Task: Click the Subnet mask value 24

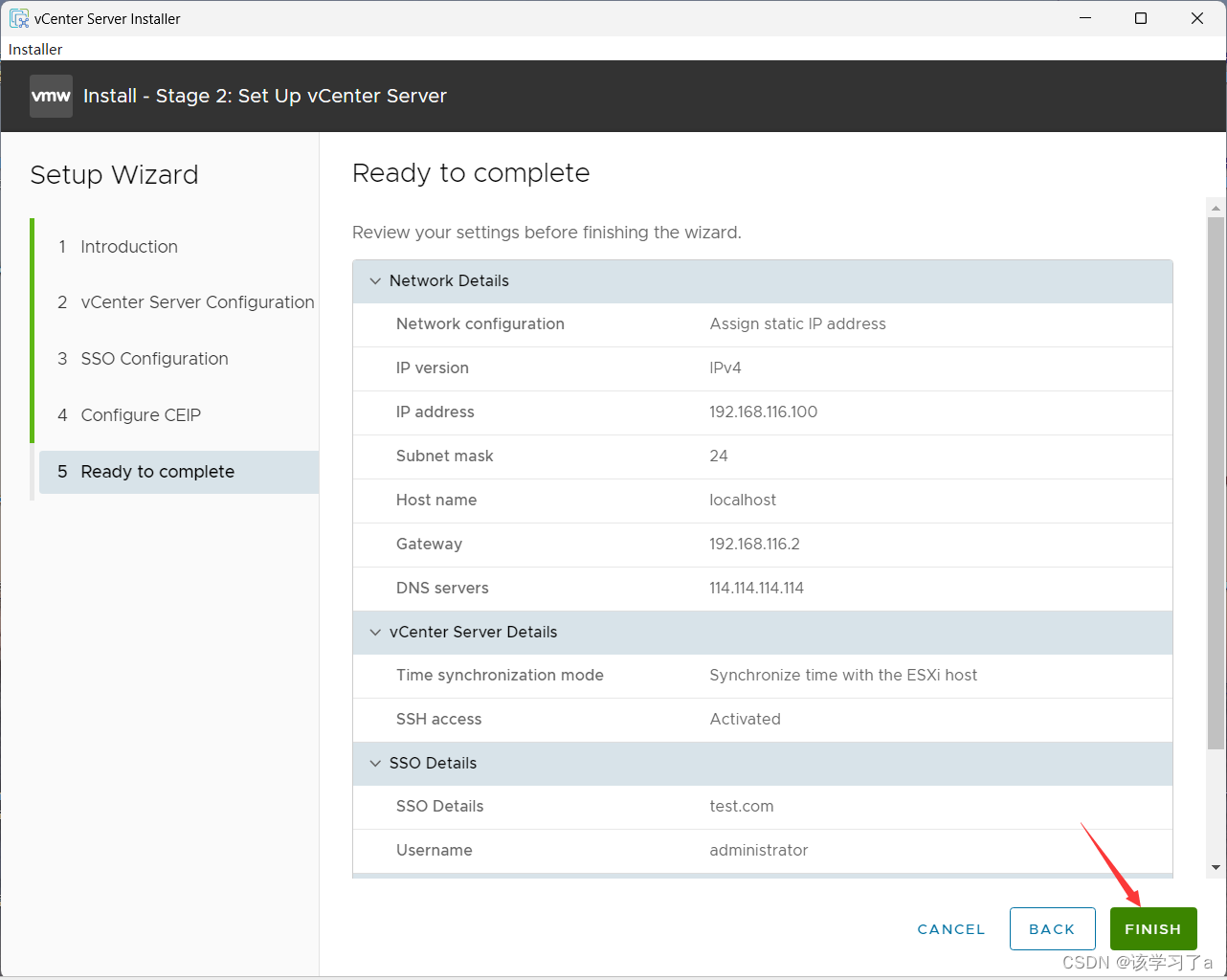Action: coord(719,457)
